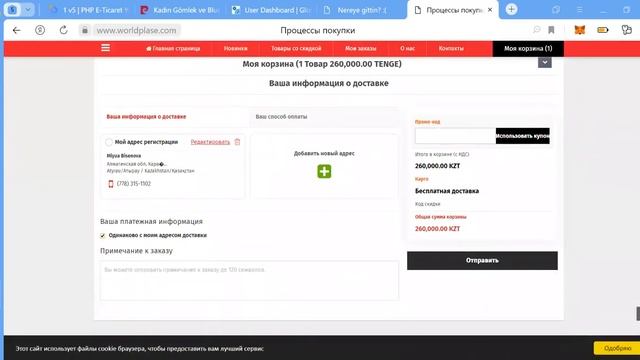Viewport: 640px width, 360px height.
Task: Switch to PHP E-Ticaret browser tab
Action: [89, 10]
